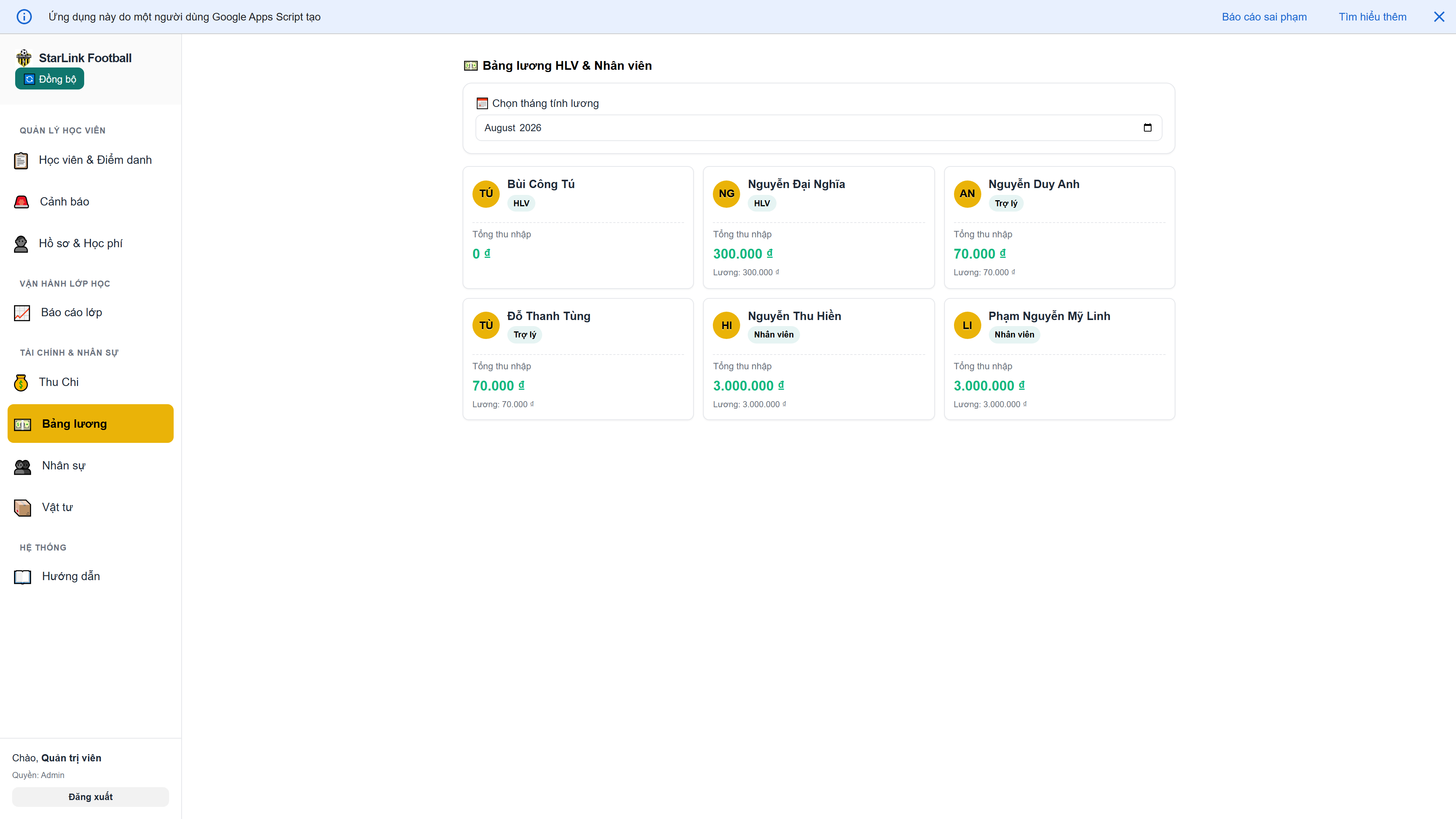Open the Báo cáo lớp page

[x=91, y=312]
